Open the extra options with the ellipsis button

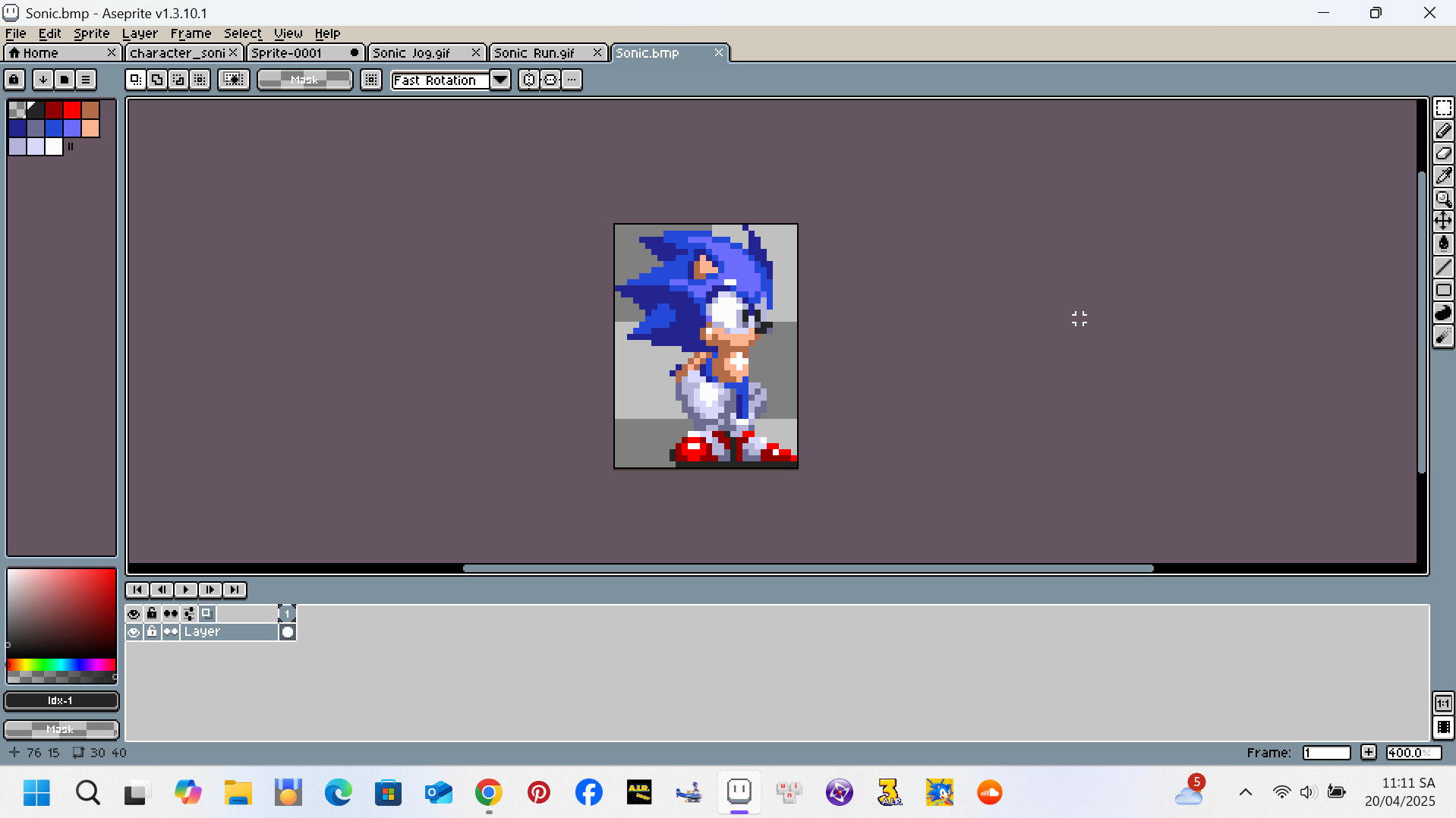572,80
